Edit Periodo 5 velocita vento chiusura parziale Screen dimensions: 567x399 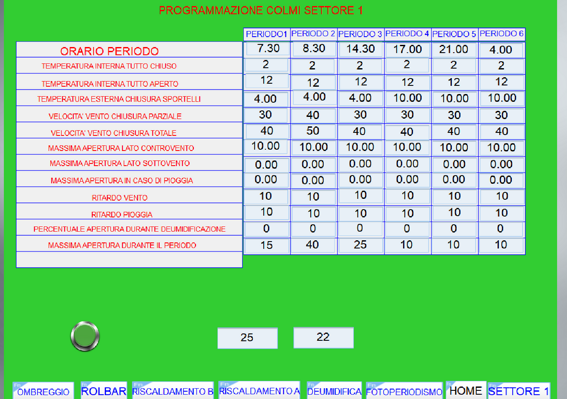click(455, 115)
